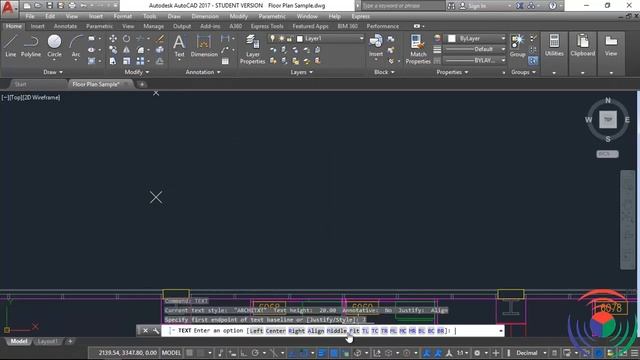Viewport: 640px width, 360px height.
Task: Click the search keyword input field
Action: click(x=402, y=6)
